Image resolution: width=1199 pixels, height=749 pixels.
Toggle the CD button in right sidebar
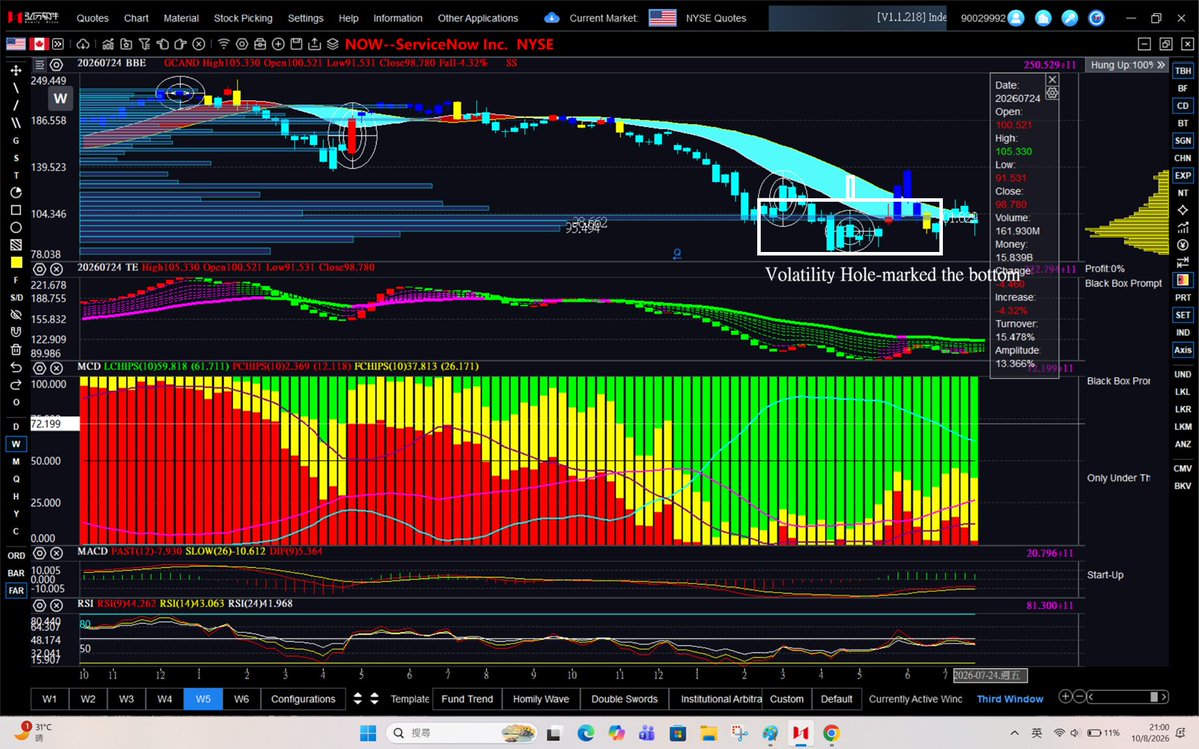coord(1183,105)
